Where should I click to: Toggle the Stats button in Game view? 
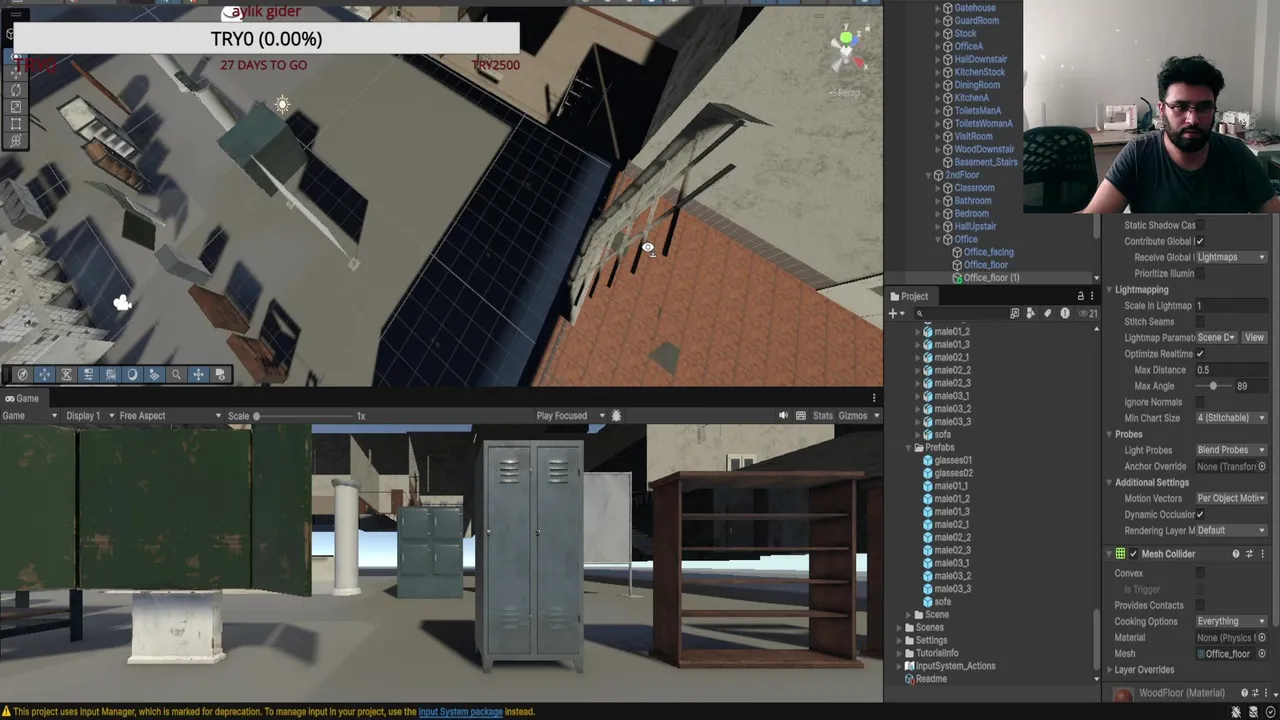pyautogui.click(x=823, y=416)
